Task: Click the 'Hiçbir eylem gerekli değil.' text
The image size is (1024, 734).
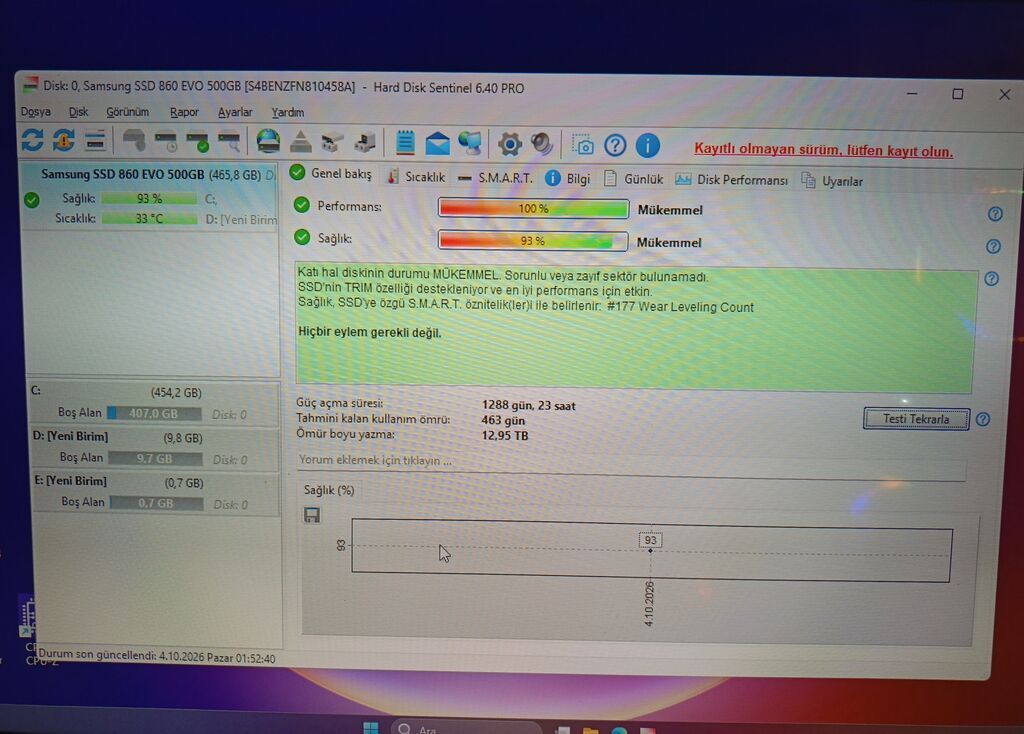Action: click(x=370, y=332)
